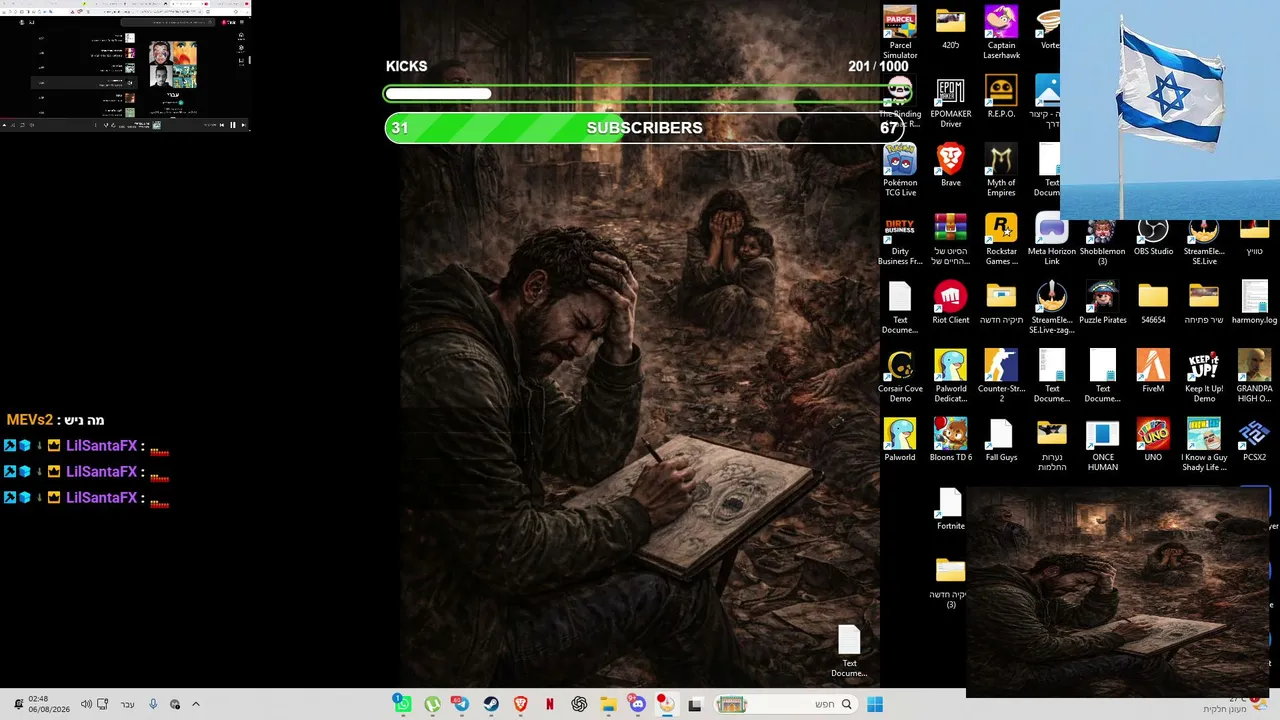
Task: Open File Explorer from the taskbar
Action: tap(608, 704)
